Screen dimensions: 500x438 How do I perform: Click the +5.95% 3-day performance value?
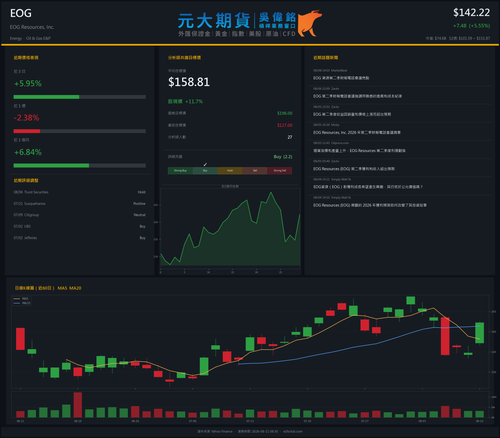click(28, 83)
